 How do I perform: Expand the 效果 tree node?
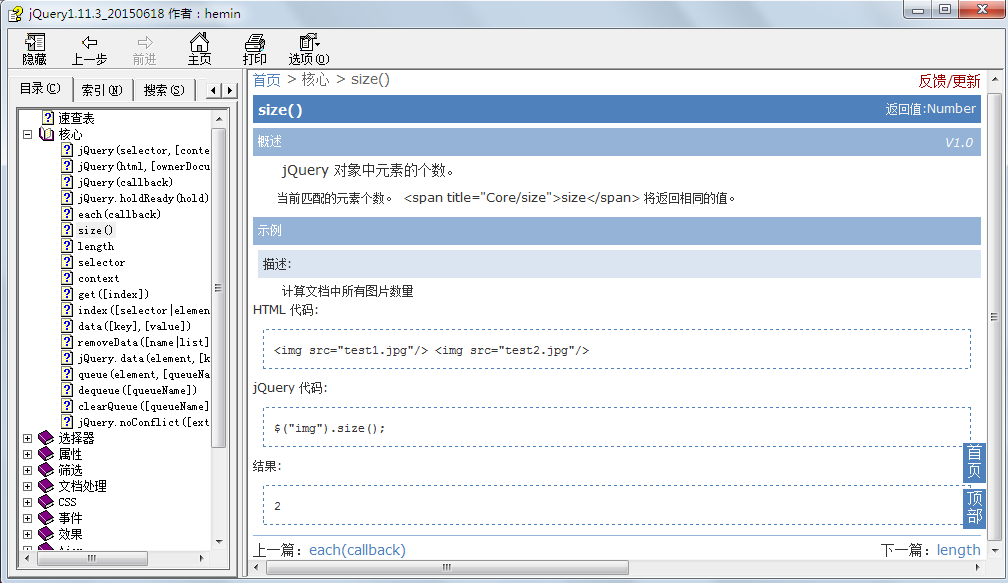(28, 535)
